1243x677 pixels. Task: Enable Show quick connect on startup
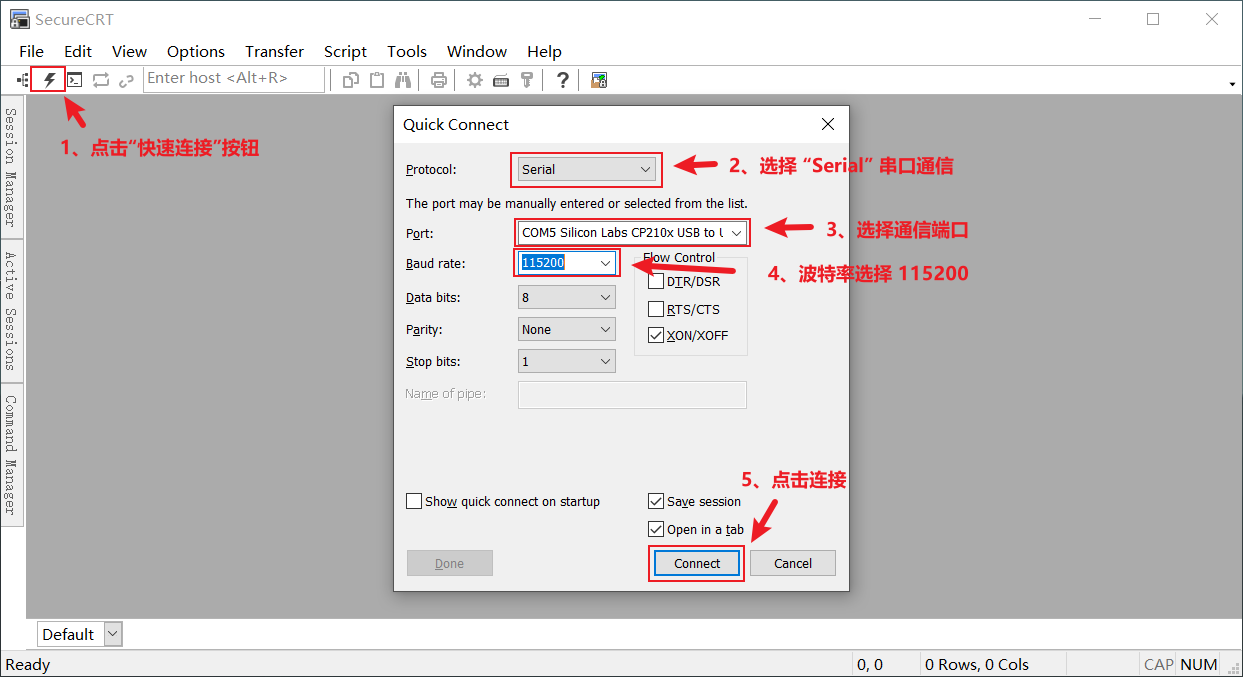[414, 501]
